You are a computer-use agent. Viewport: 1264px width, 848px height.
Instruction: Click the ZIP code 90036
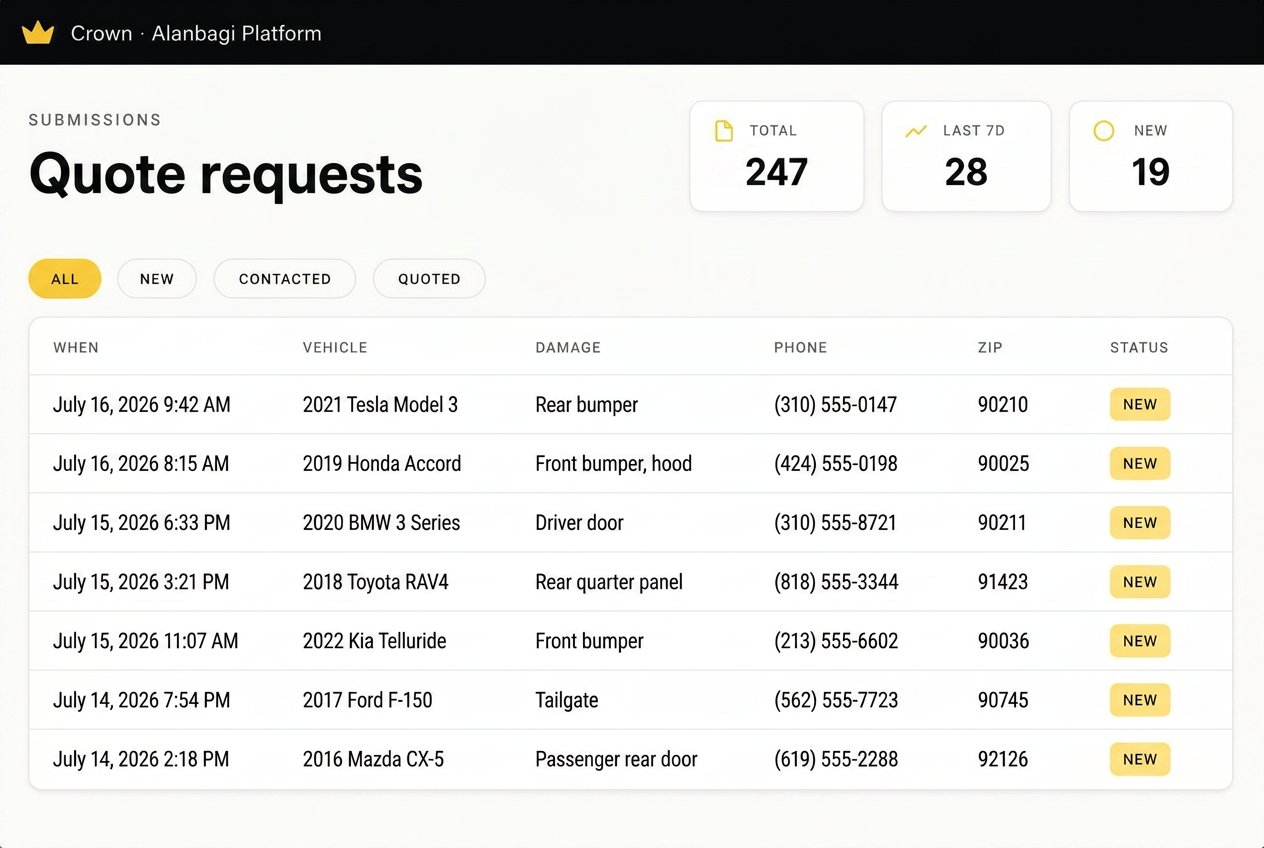click(x=1004, y=641)
